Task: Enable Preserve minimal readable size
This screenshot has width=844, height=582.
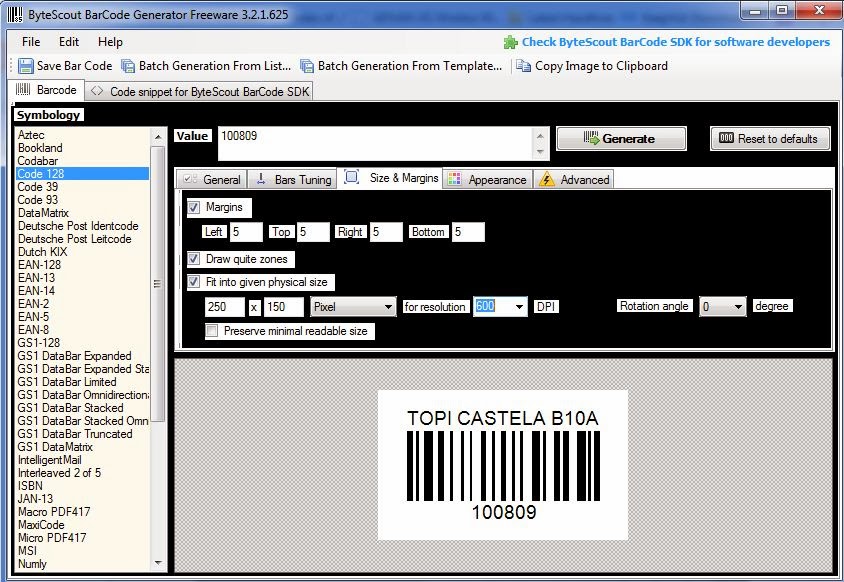Action: (212, 331)
